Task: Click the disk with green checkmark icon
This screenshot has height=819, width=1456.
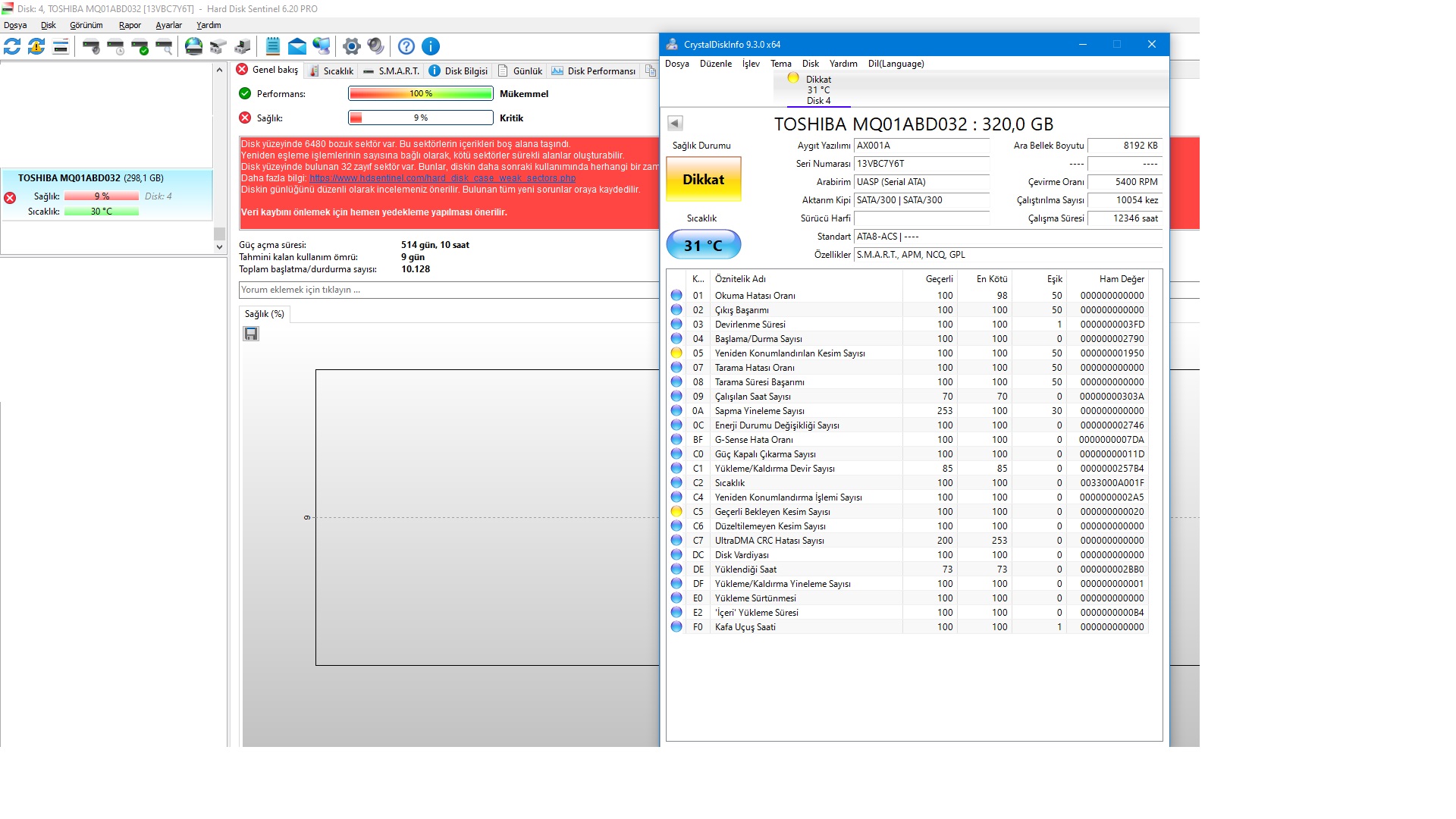Action: [140, 46]
